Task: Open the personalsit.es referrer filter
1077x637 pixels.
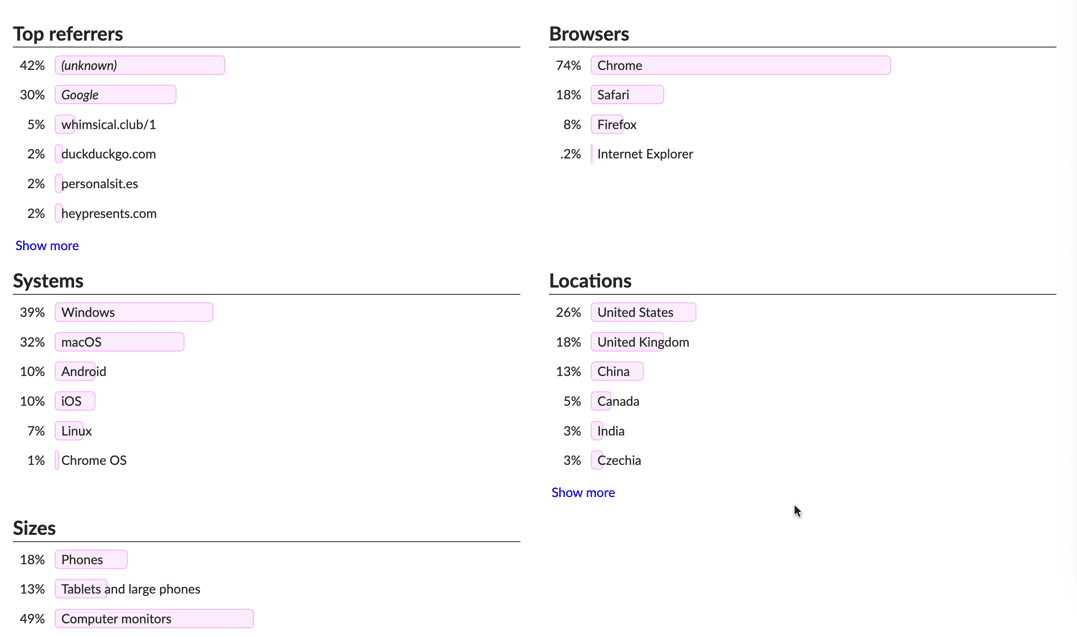Action: click(x=98, y=183)
